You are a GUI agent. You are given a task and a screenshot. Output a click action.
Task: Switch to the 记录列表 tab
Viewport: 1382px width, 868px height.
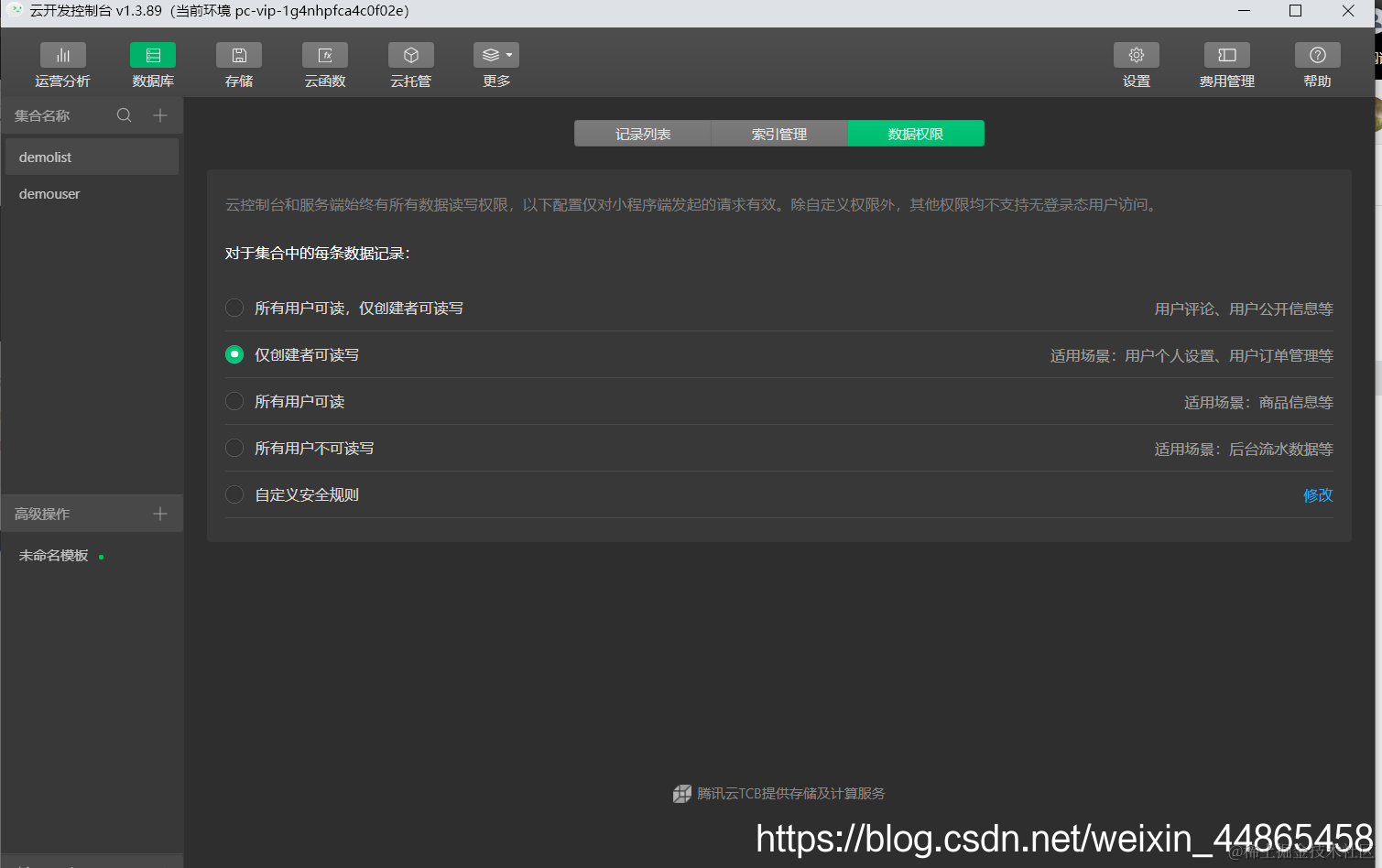click(x=643, y=134)
